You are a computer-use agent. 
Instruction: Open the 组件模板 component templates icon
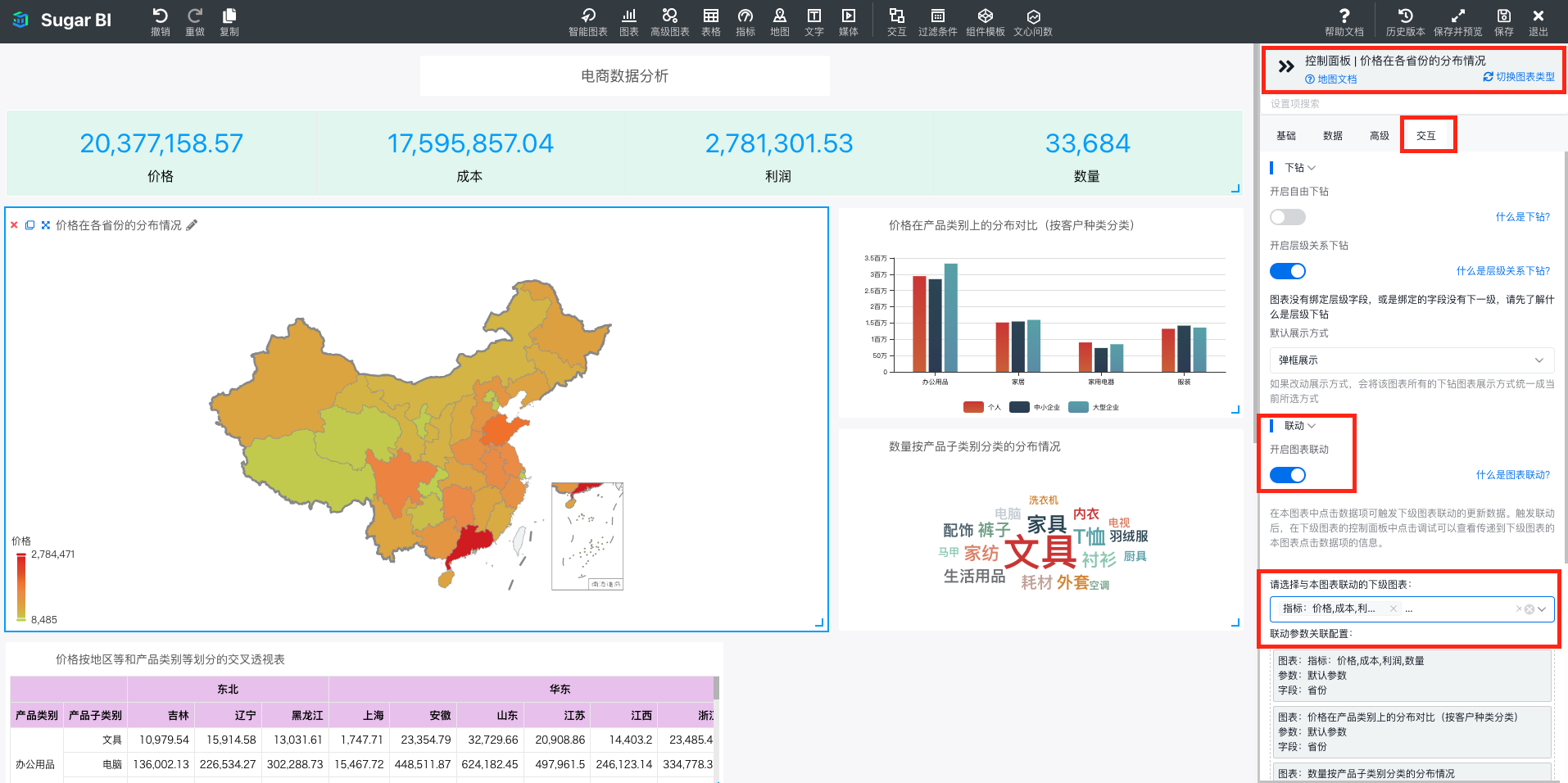click(986, 16)
